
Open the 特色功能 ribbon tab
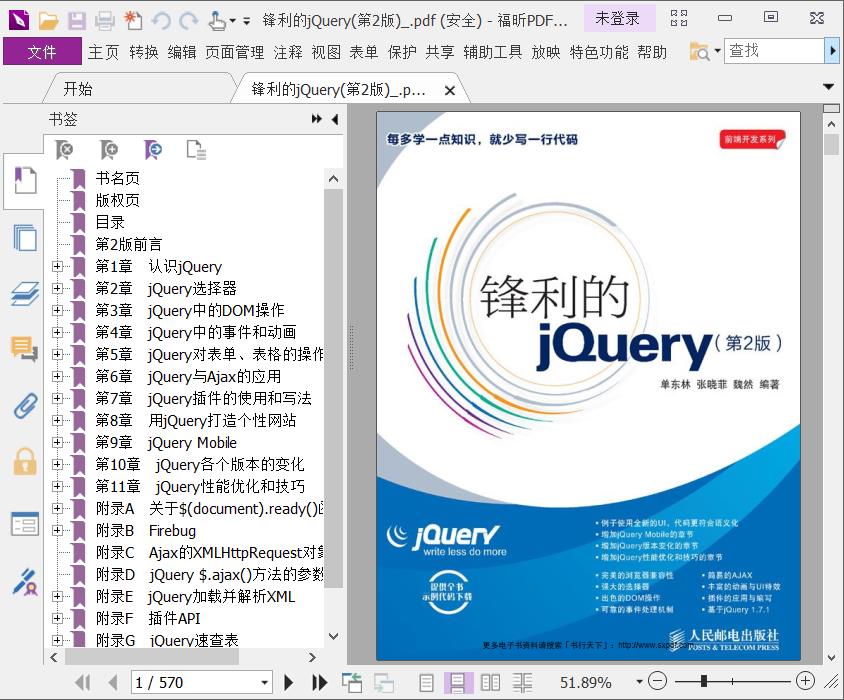coord(599,52)
